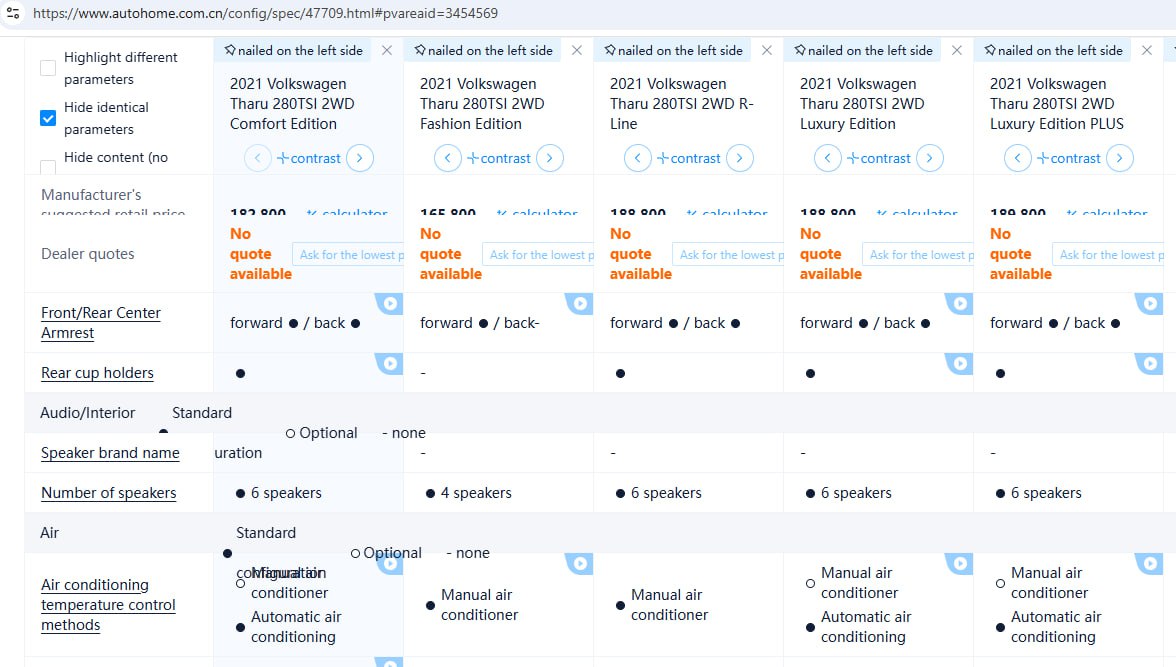1176x667 pixels.
Task: Enable the Highlight different parameters checkbox
Action: click(48, 68)
